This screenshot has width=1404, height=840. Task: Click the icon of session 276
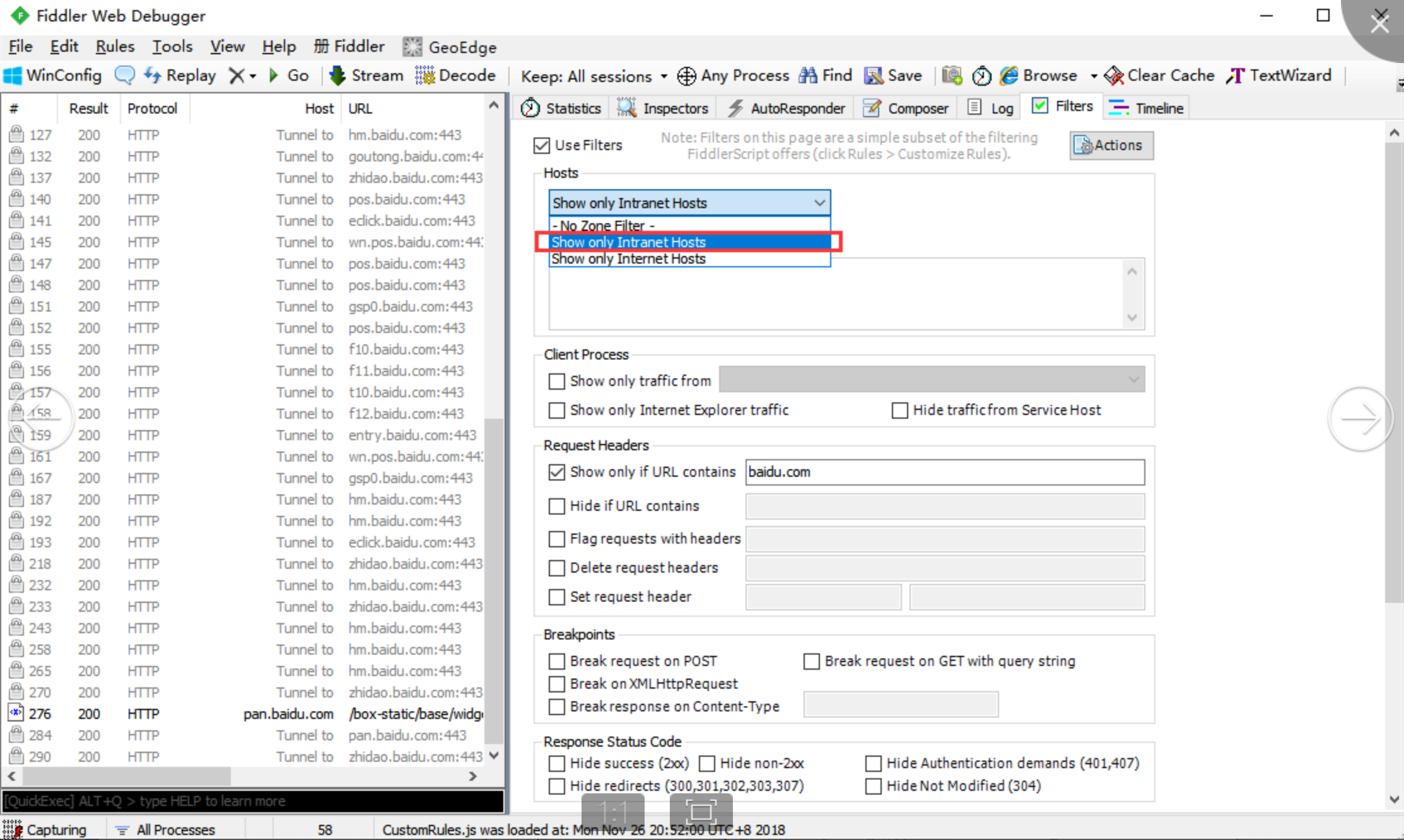tap(16, 713)
